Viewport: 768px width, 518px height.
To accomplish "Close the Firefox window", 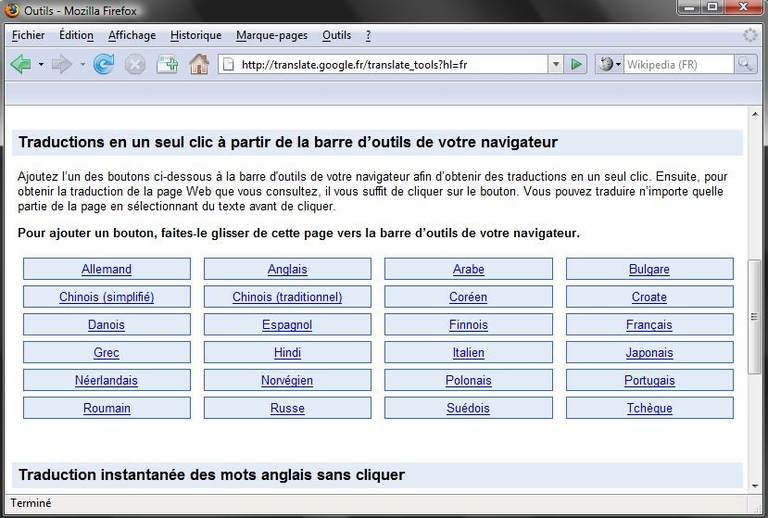I will pyautogui.click(x=744, y=7).
